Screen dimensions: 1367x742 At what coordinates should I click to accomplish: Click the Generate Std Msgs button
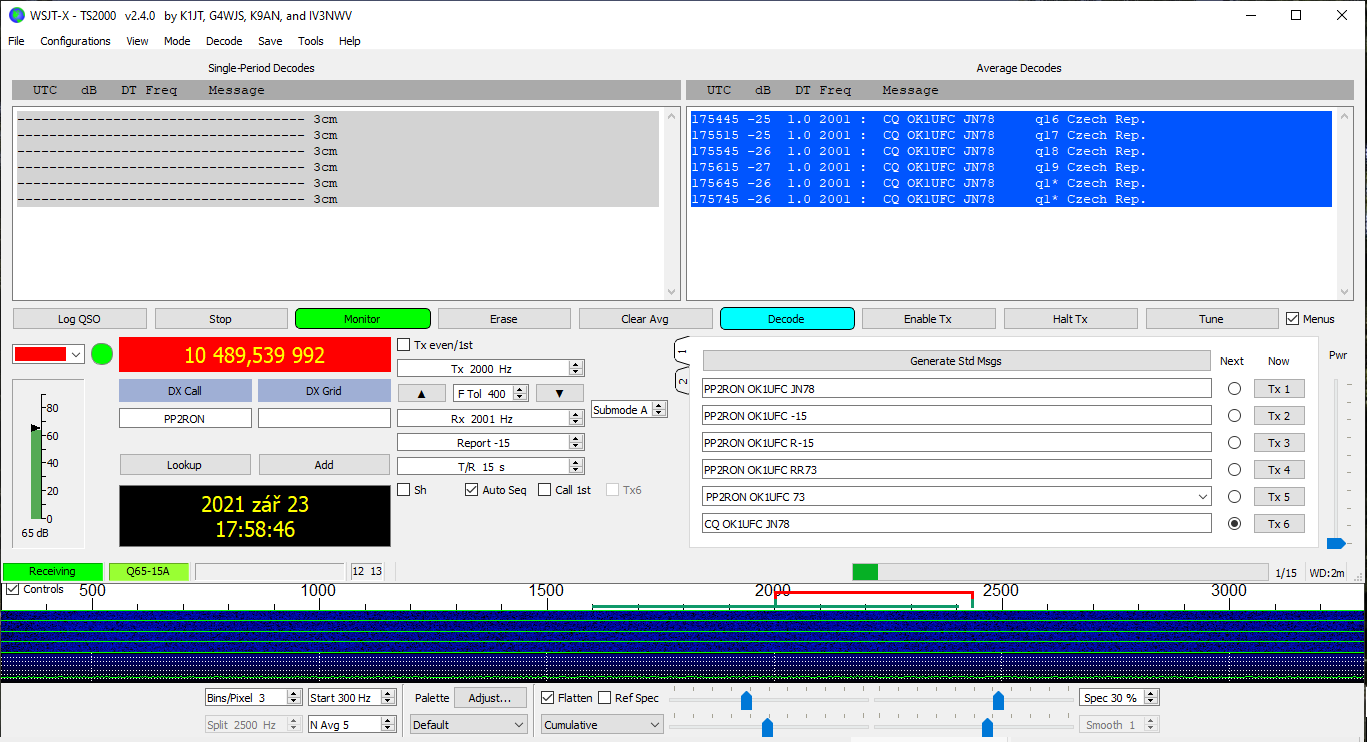(956, 361)
